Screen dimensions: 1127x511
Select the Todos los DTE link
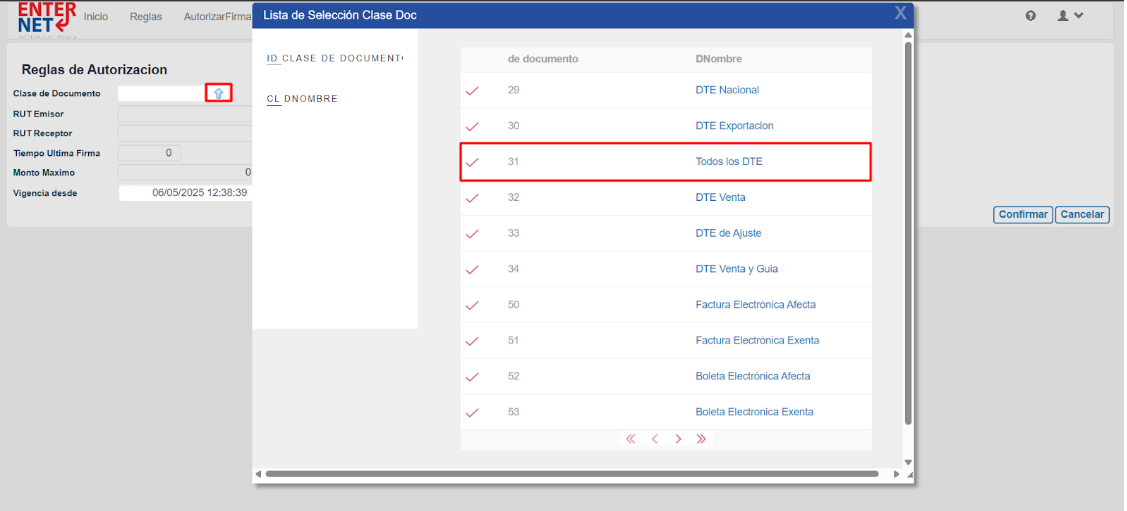[729, 162]
